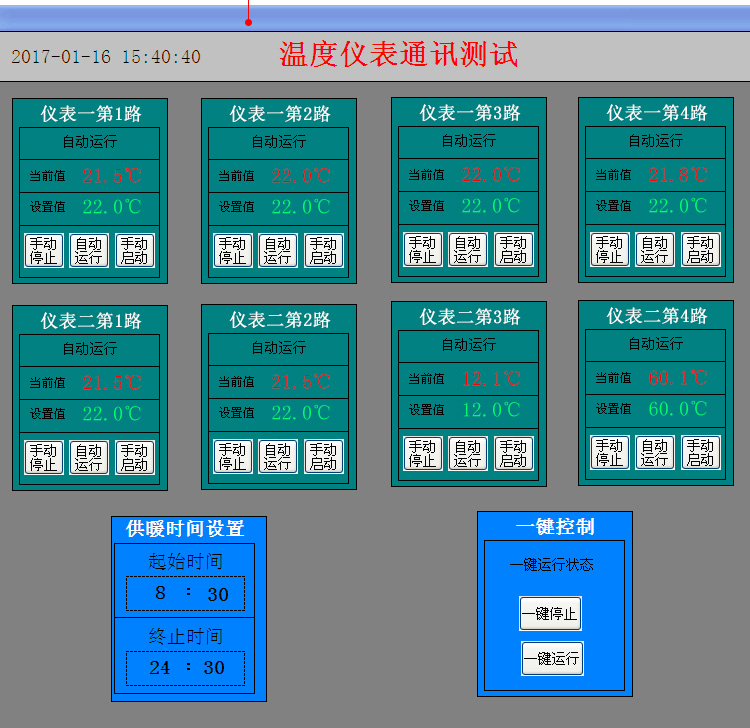Click the 一键停止 button
750x728 pixels.
click(551, 613)
